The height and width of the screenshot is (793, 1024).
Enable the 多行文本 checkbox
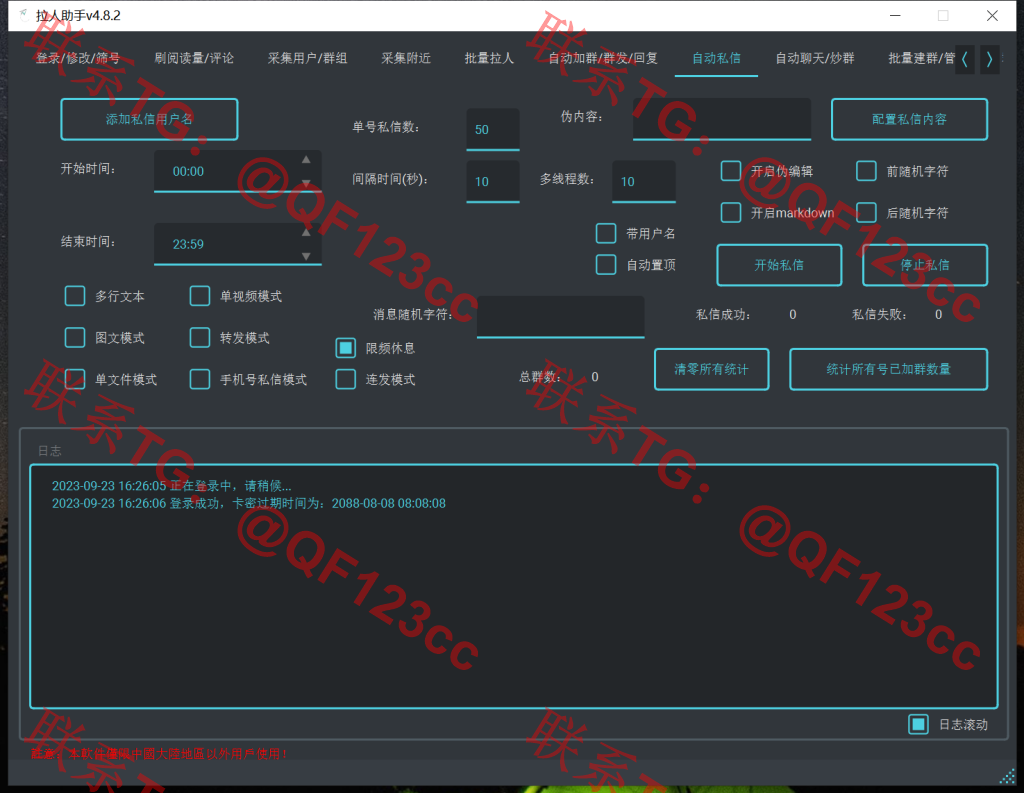coord(75,296)
